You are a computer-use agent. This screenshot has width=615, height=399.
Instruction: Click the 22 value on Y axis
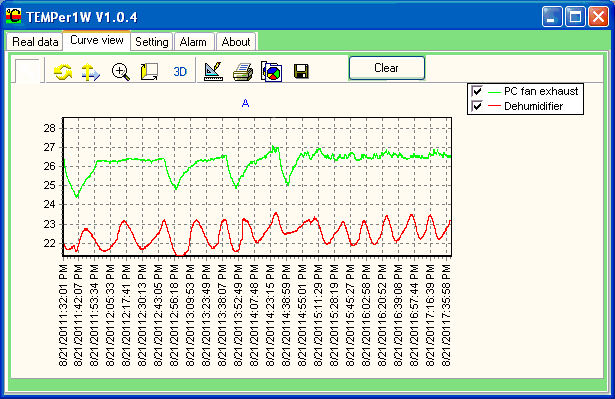tap(50, 243)
